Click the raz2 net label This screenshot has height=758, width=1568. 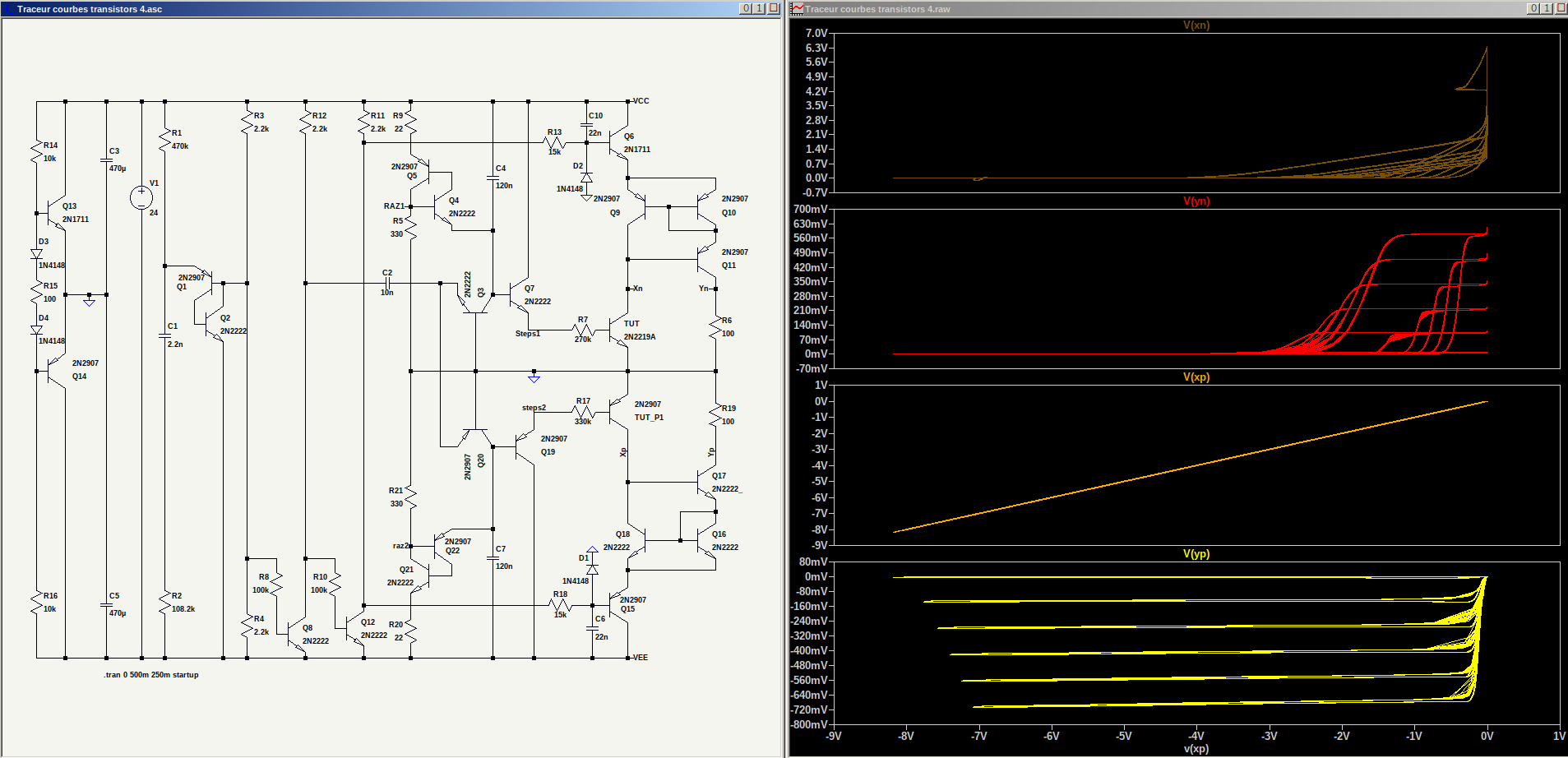pos(401,546)
